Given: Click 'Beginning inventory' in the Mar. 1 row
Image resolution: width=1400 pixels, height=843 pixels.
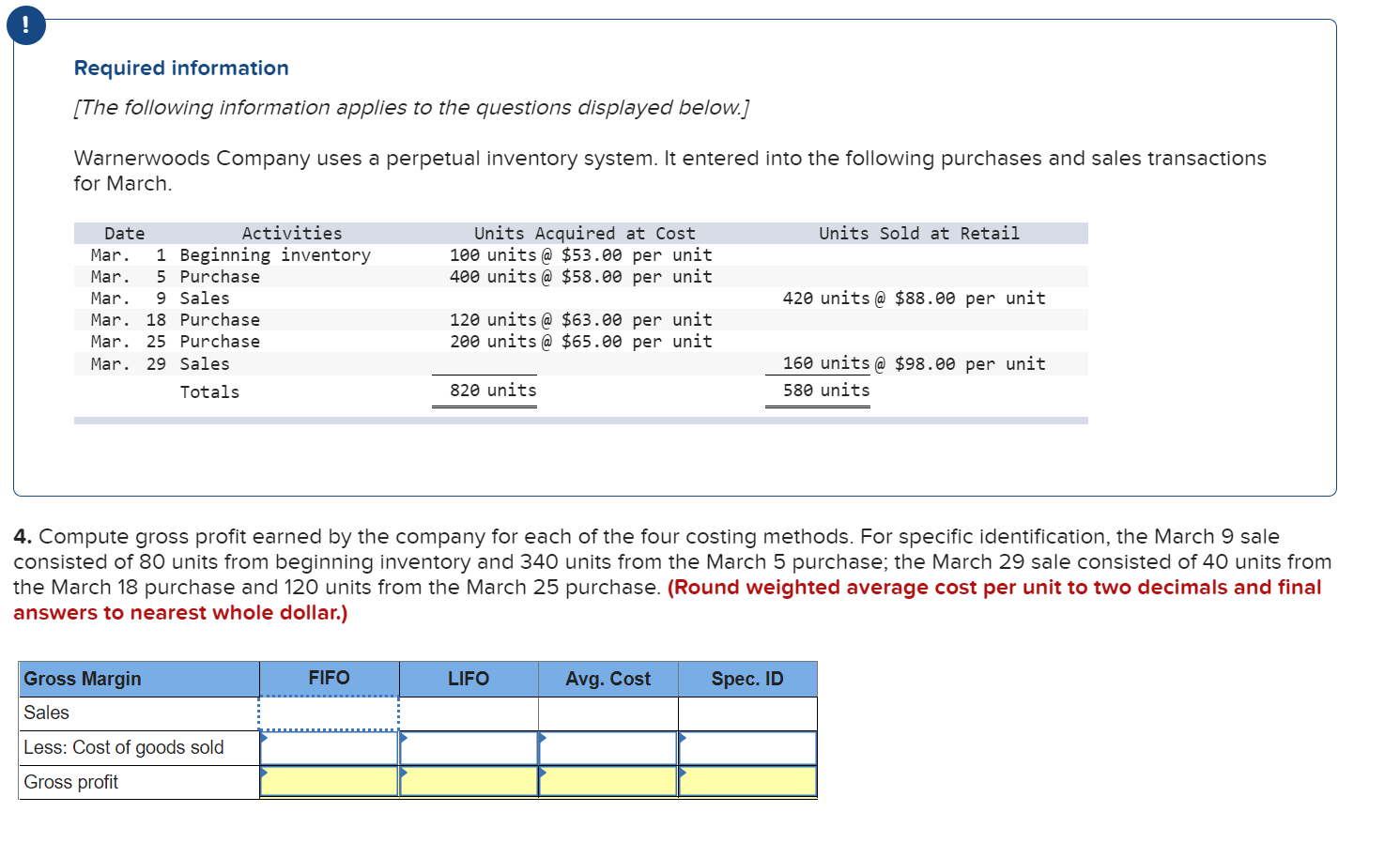Looking at the screenshot, I should (275, 255).
